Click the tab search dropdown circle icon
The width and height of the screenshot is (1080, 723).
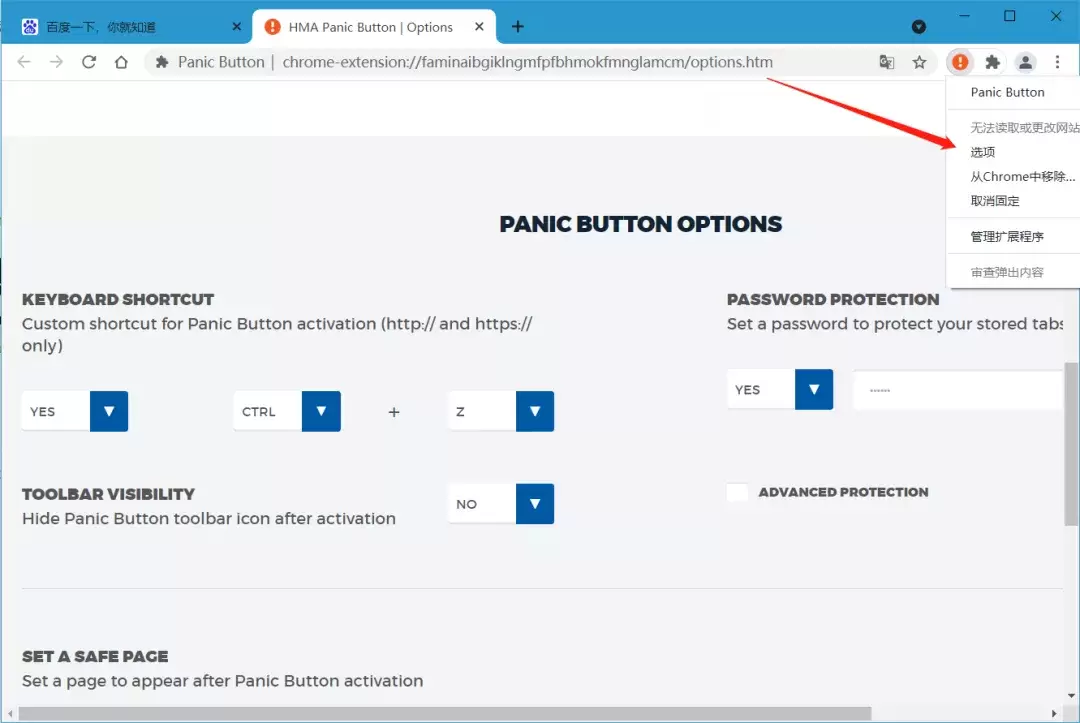[919, 27]
